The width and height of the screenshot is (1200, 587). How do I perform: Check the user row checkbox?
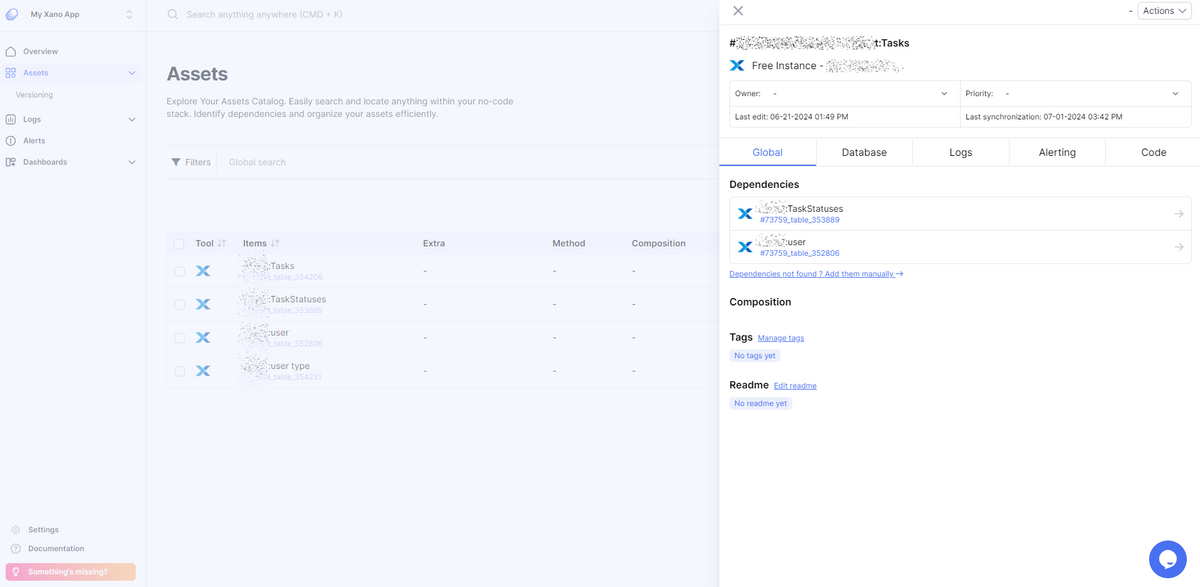(x=179, y=338)
